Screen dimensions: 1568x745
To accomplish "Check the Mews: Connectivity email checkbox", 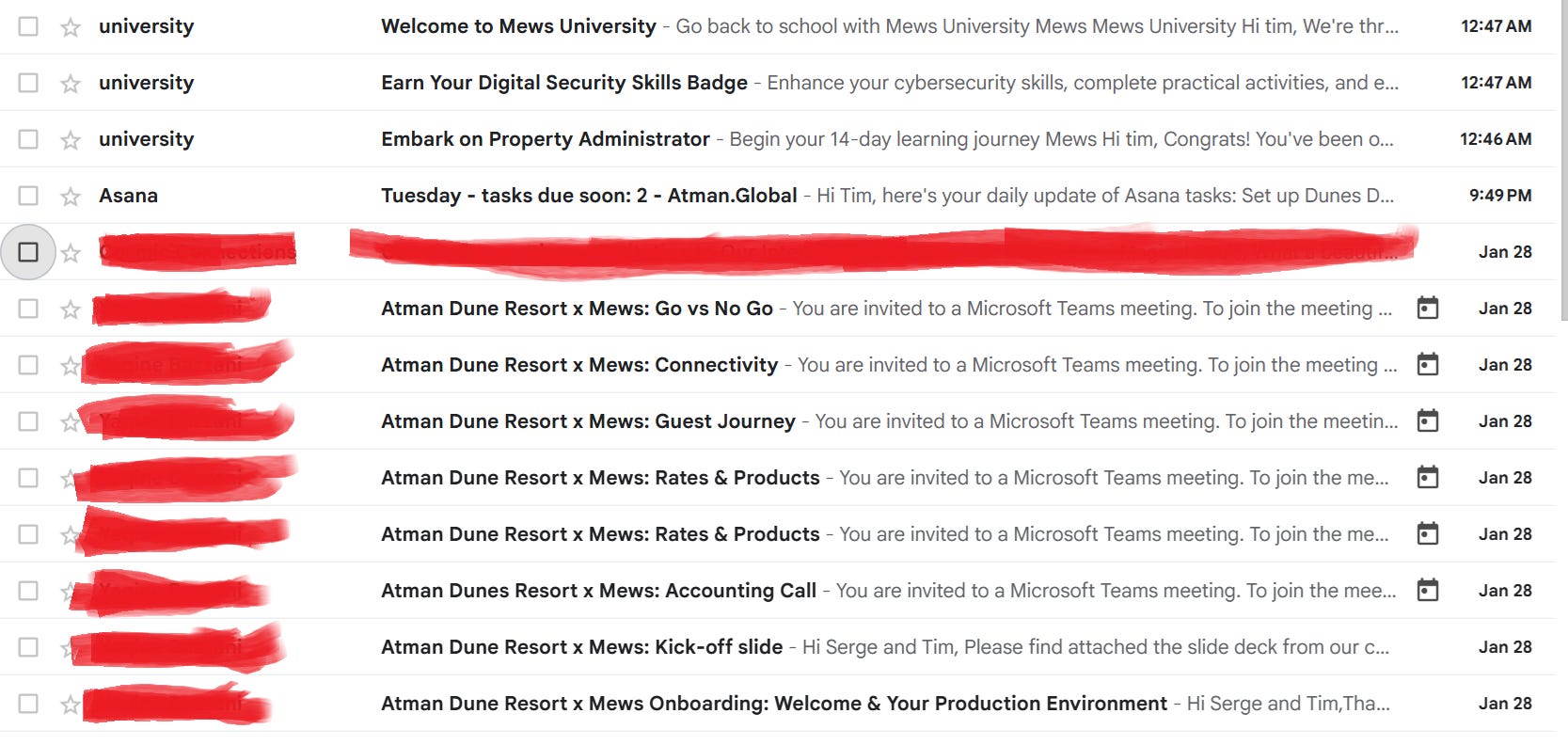I will pos(28,365).
